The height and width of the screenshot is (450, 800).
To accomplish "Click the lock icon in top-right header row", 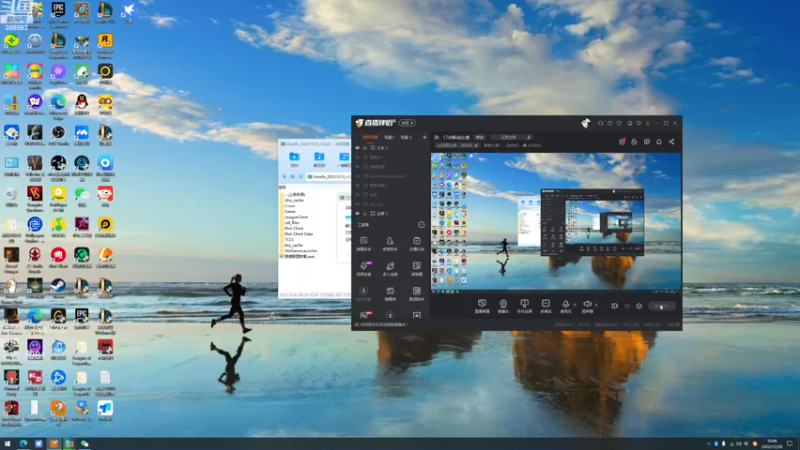I will tap(634, 142).
